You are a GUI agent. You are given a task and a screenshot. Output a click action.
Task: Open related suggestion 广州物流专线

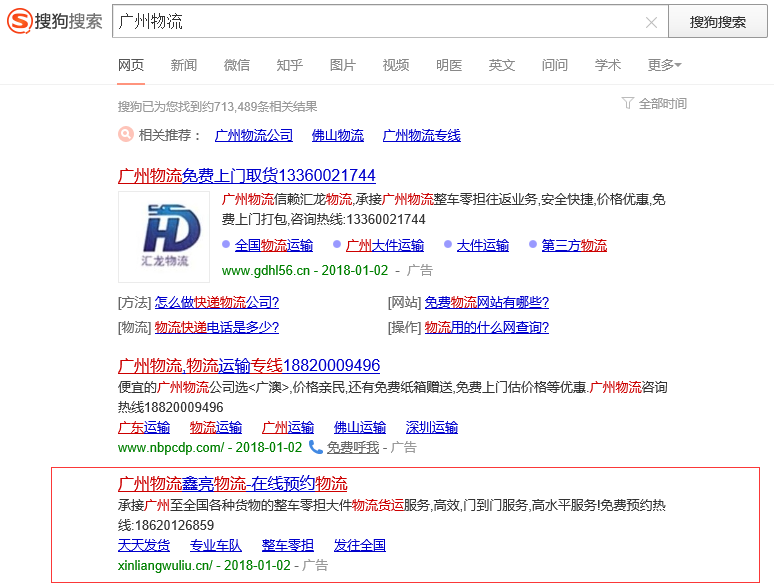(x=422, y=135)
